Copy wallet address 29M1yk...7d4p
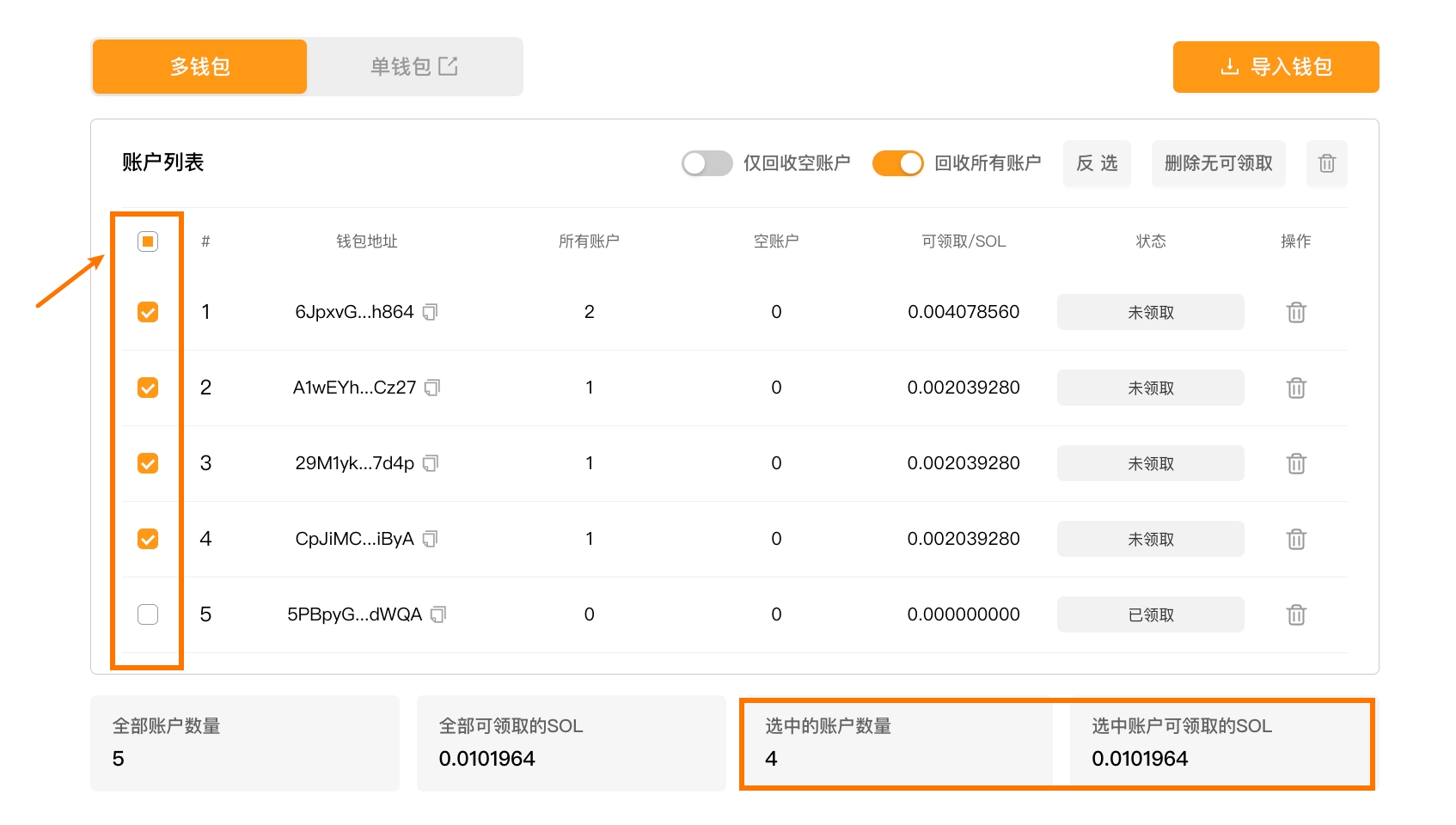 pyautogui.click(x=431, y=463)
